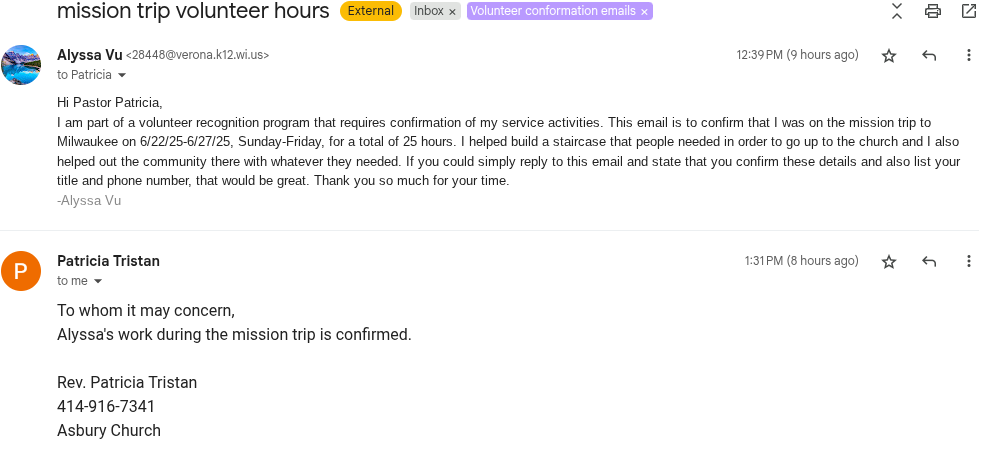Click the 28448@verona.k12.wi.us address
This screenshot has width=997, height=453.
pyautogui.click(x=198, y=55)
